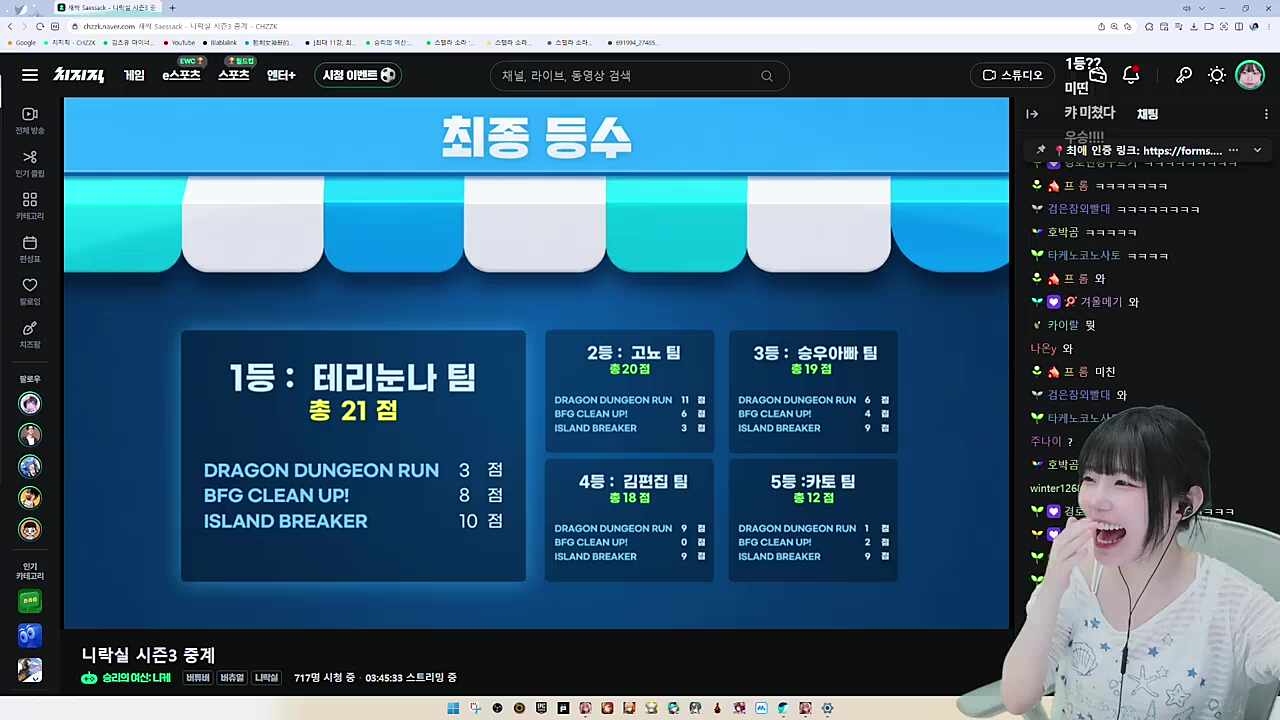This screenshot has height=720, width=1280.
Task: Toggle the light/dark theme sun icon
Action: point(1217,75)
